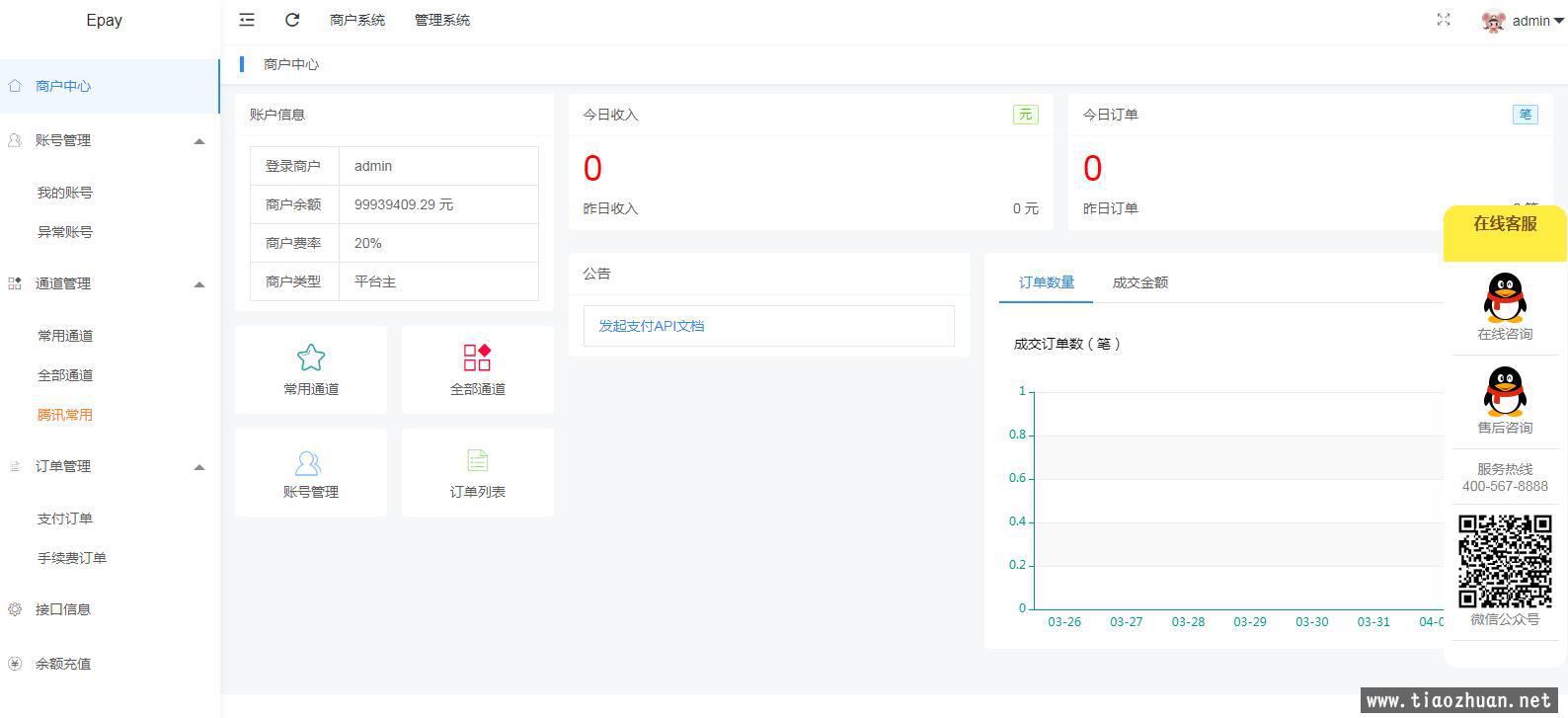
Task: Open the 账号管理 user icon card
Action: [x=310, y=473]
